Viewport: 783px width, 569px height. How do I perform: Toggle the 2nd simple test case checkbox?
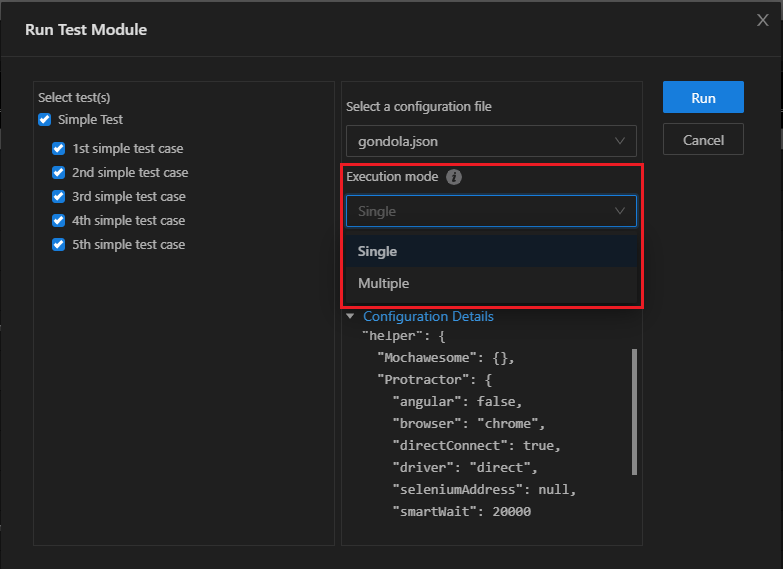[x=58, y=173]
